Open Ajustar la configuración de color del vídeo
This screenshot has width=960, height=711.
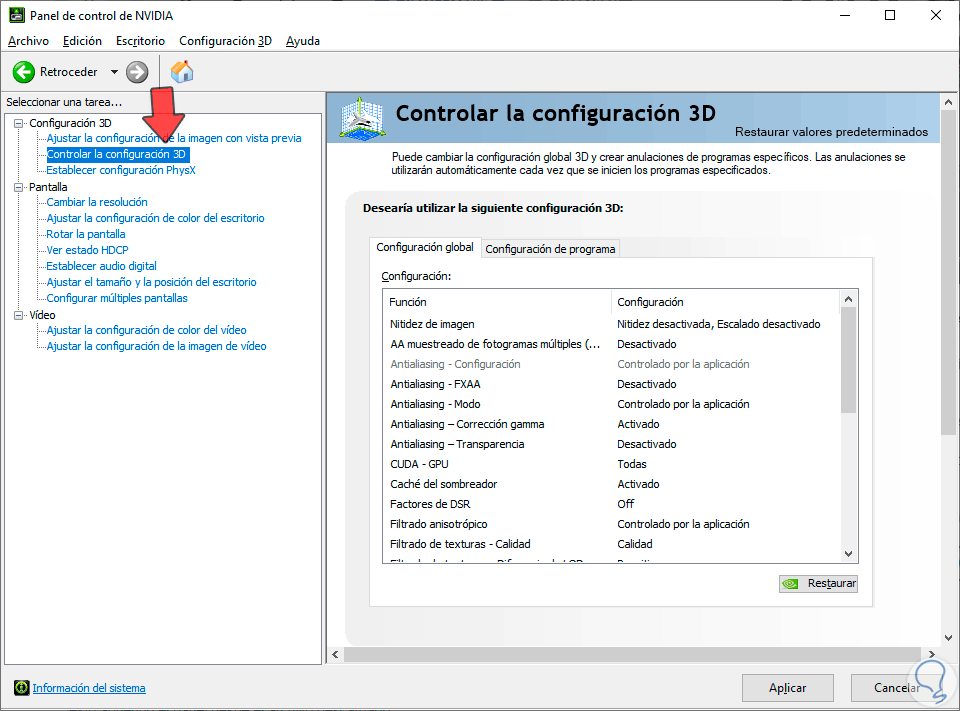coord(146,330)
